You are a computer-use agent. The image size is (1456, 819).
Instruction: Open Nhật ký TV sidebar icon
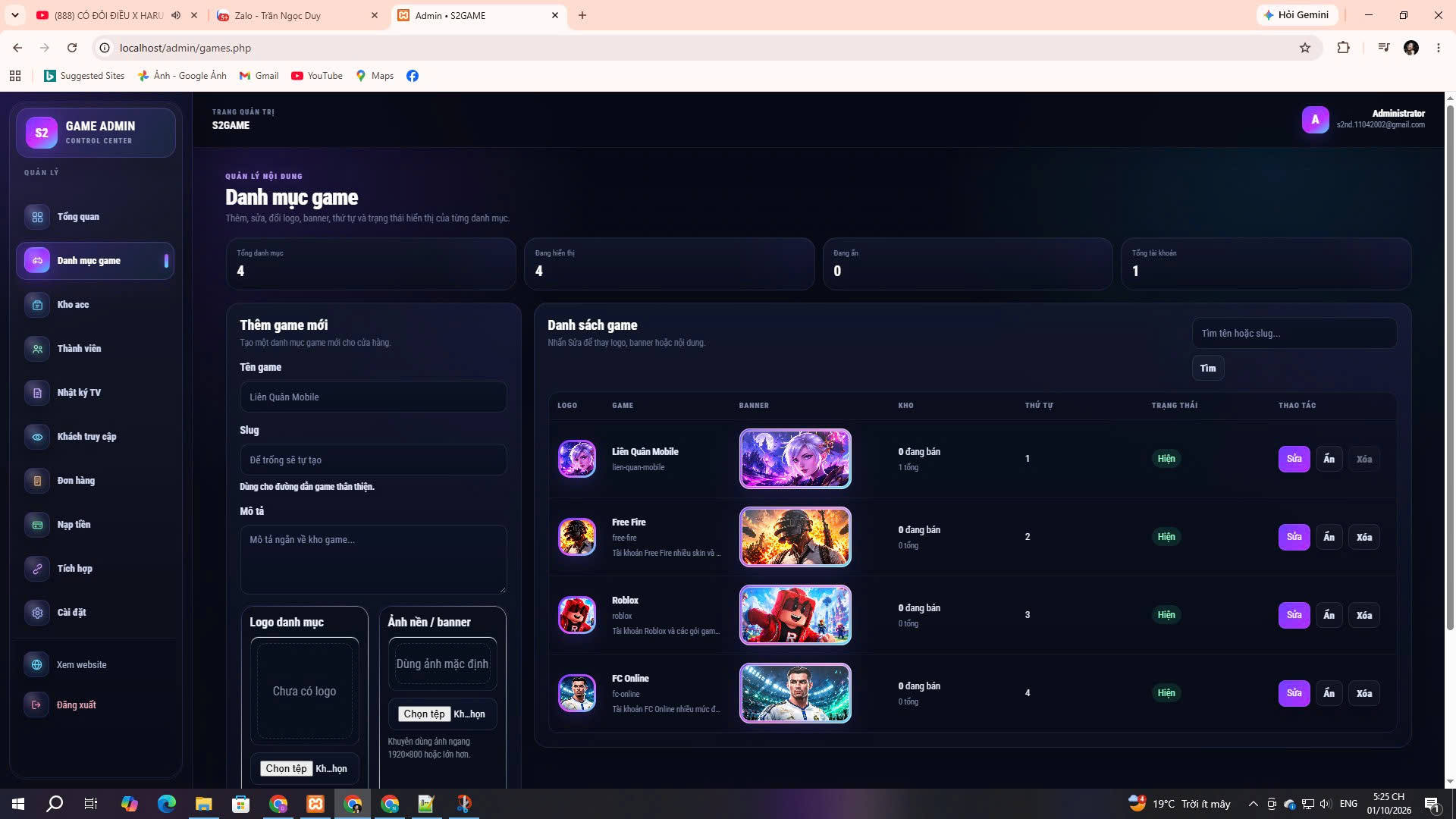click(37, 393)
